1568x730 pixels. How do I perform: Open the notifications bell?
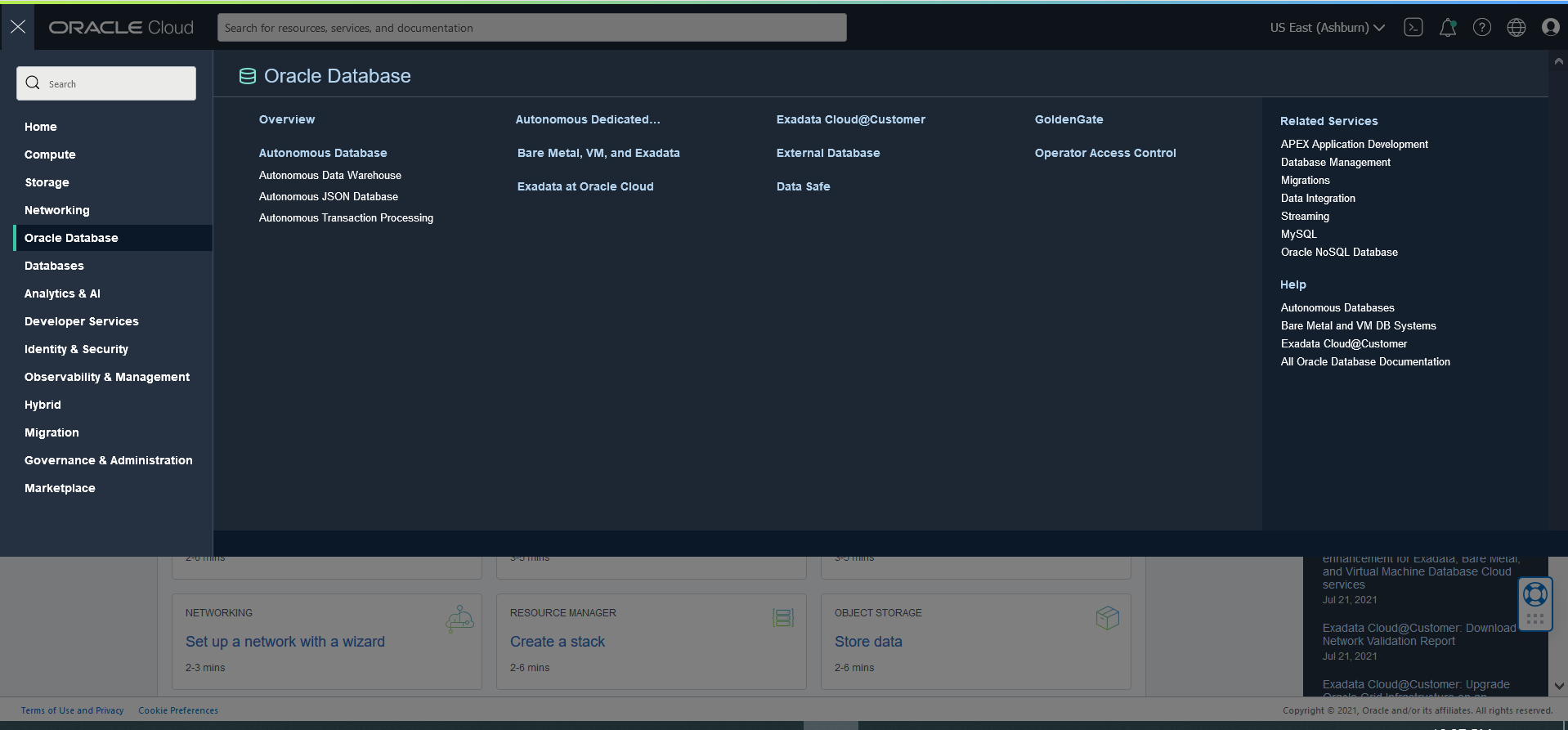coord(1447,27)
